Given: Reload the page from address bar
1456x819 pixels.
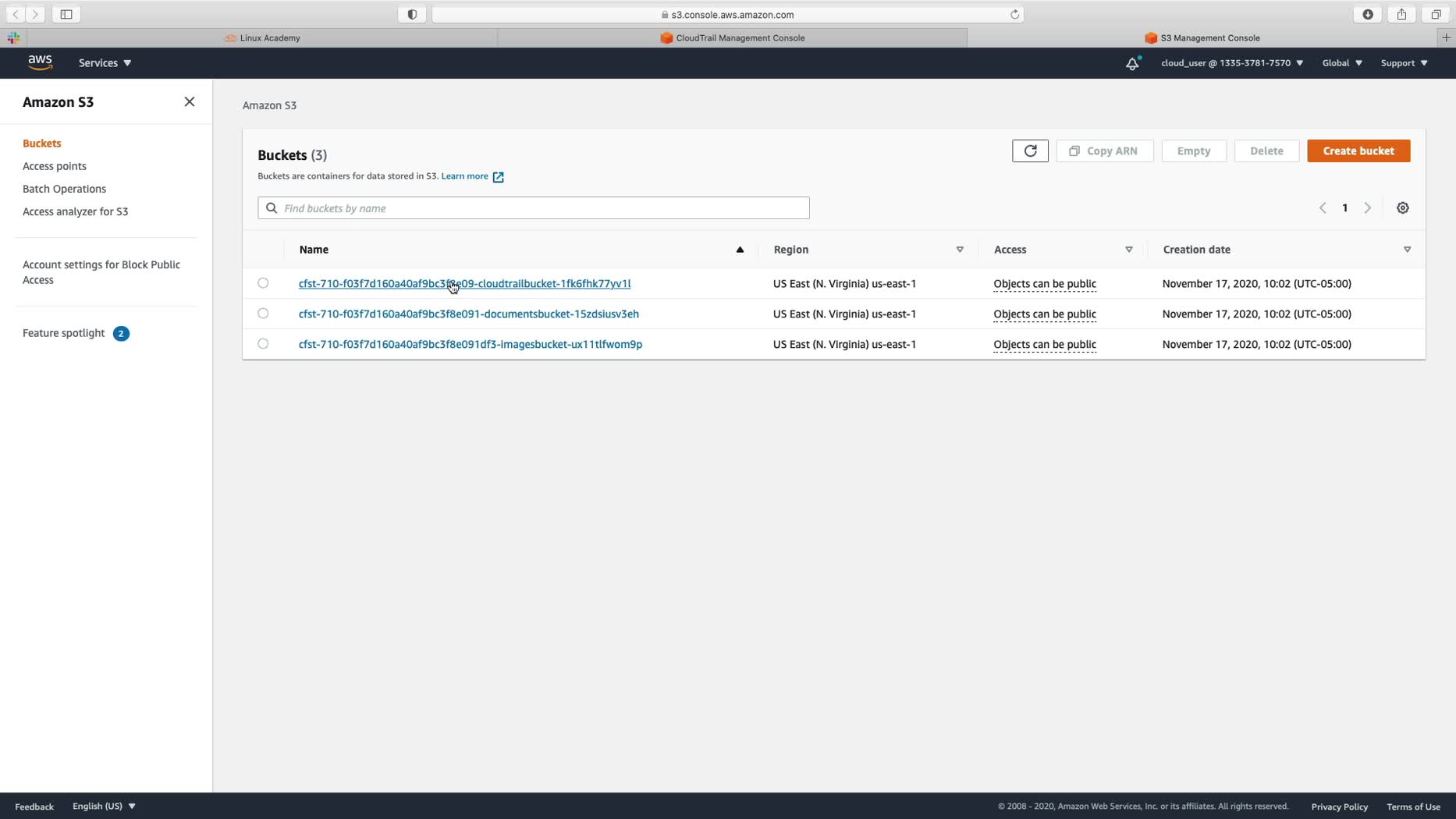Looking at the screenshot, I should (x=1014, y=14).
